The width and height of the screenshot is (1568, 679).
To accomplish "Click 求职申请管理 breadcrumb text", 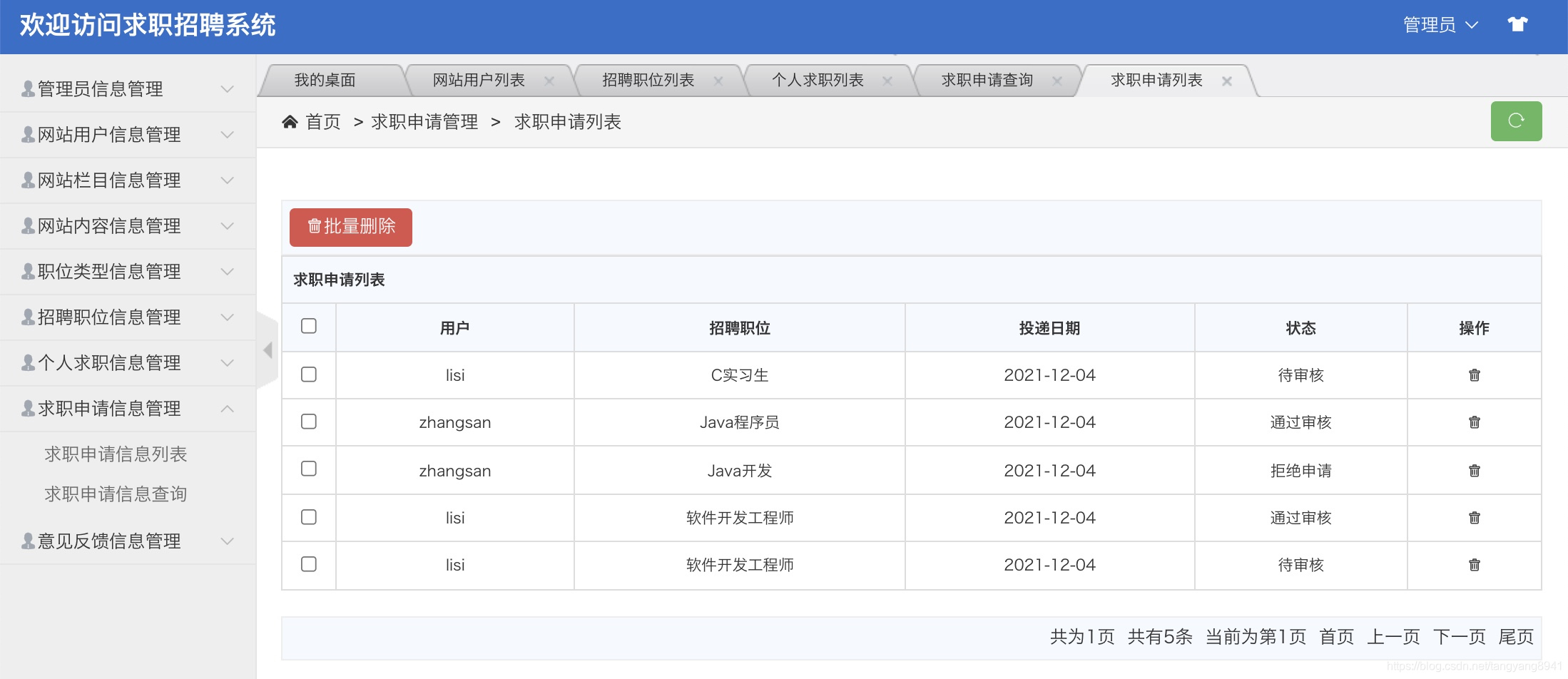I will click(x=424, y=122).
